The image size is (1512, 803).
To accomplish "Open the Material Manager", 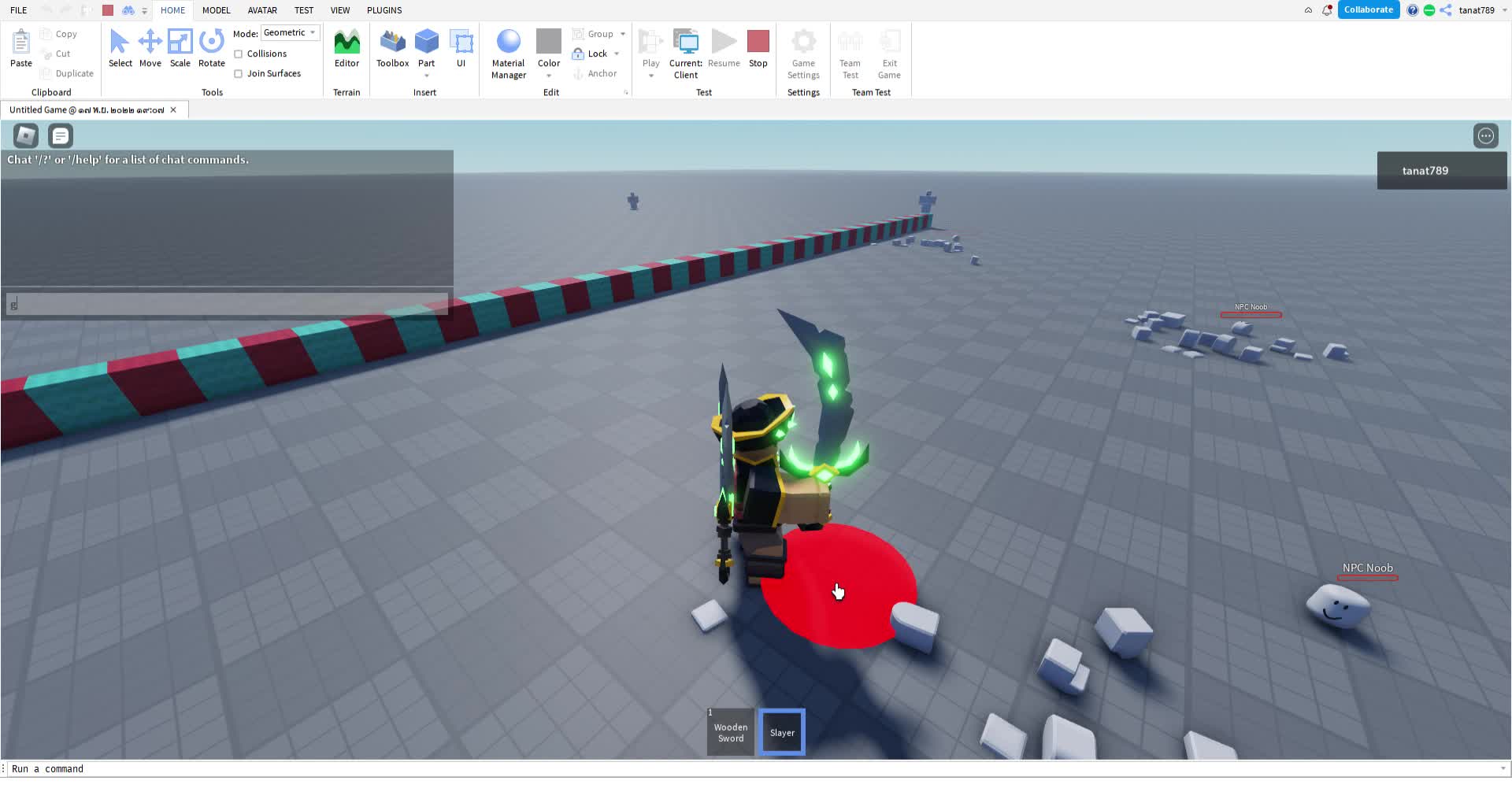I will (508, 53).
